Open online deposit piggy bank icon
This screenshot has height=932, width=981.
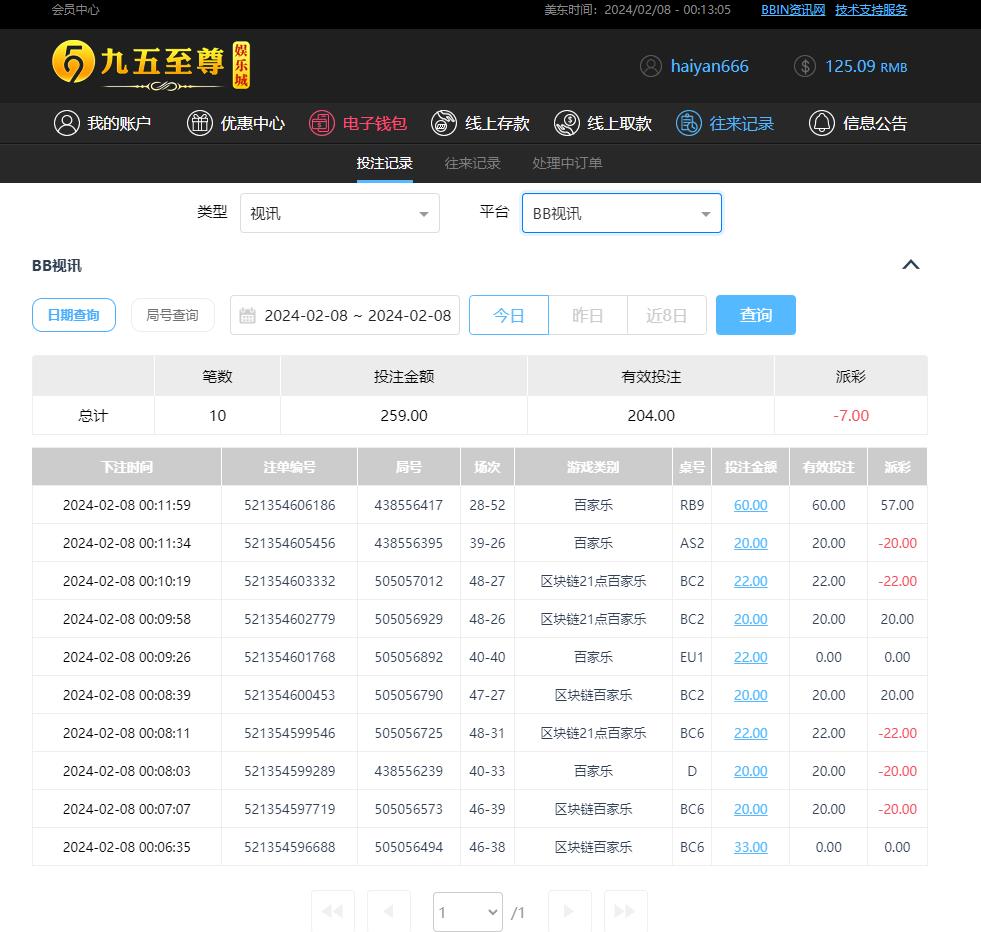(444, 123)
